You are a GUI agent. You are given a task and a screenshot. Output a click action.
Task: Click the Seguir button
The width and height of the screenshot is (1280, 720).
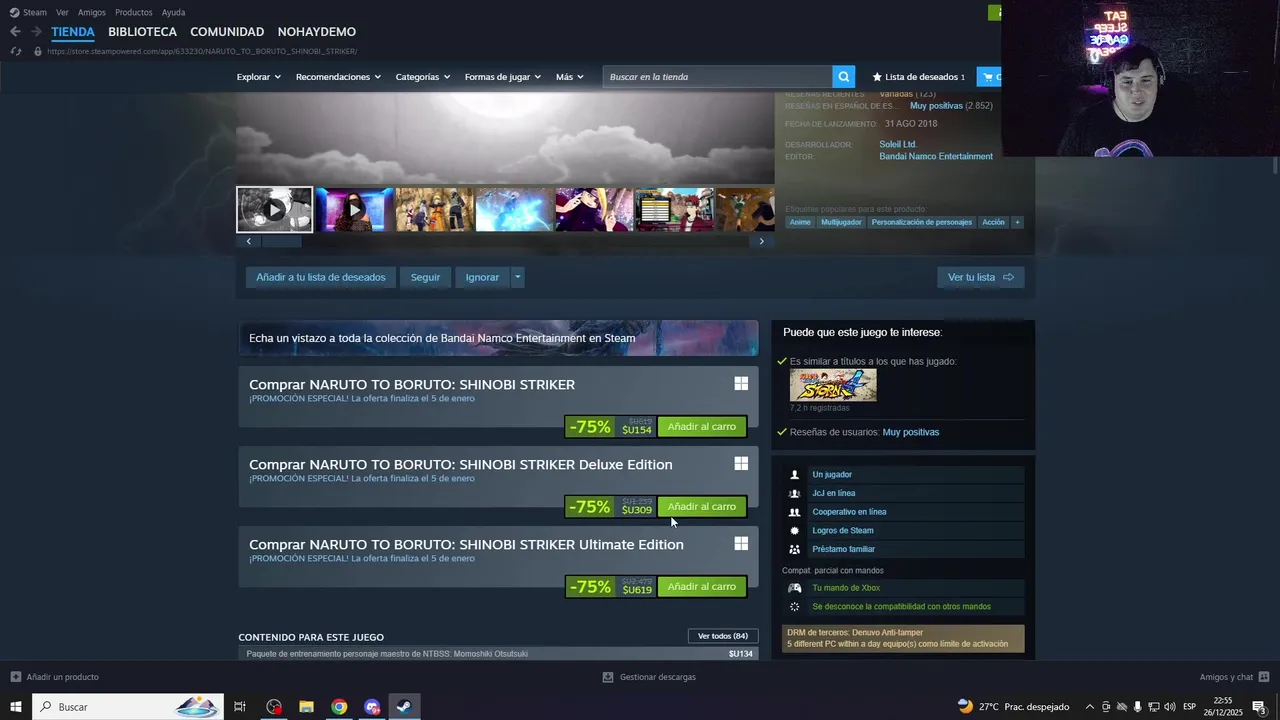(x=425, y=277)
